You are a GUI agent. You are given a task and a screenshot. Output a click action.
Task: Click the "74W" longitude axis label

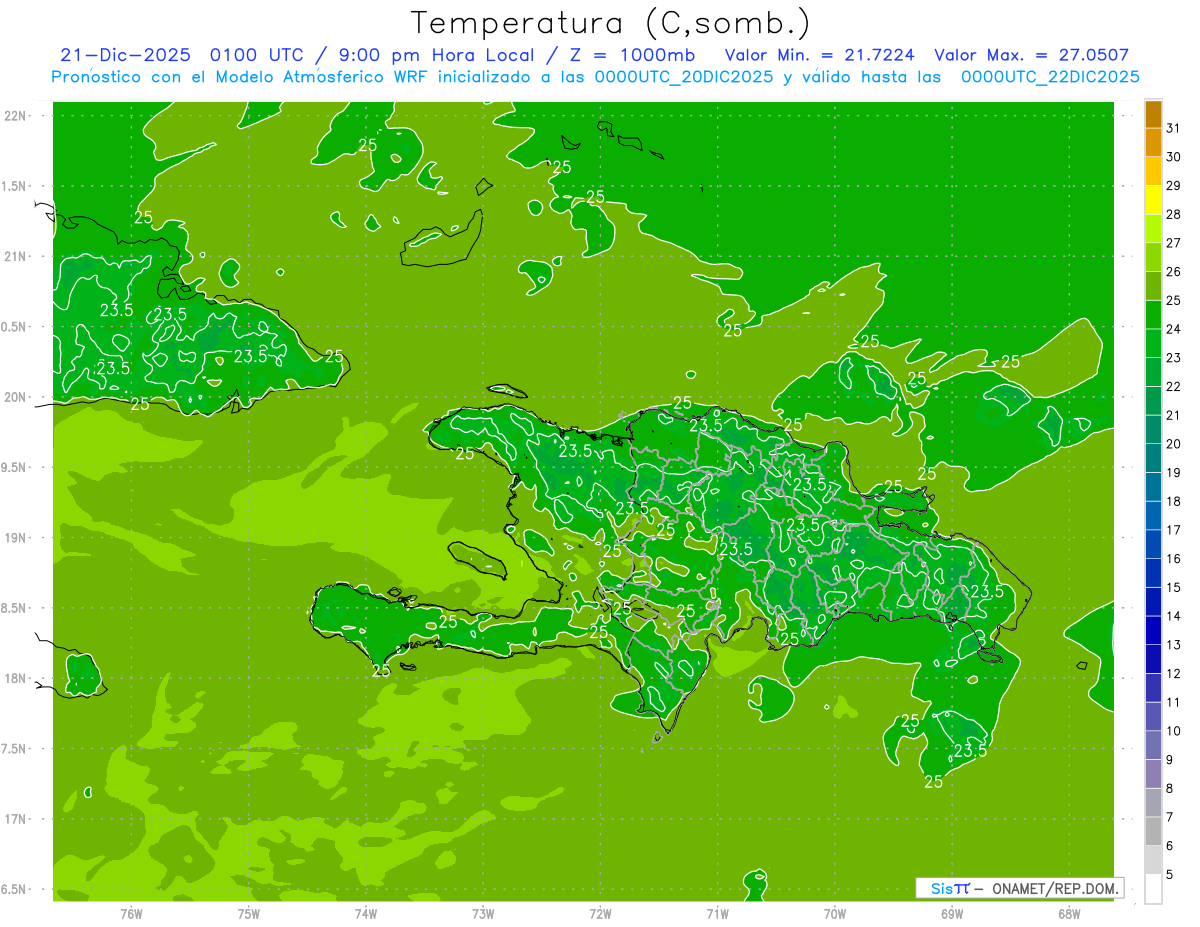(366, 913)
